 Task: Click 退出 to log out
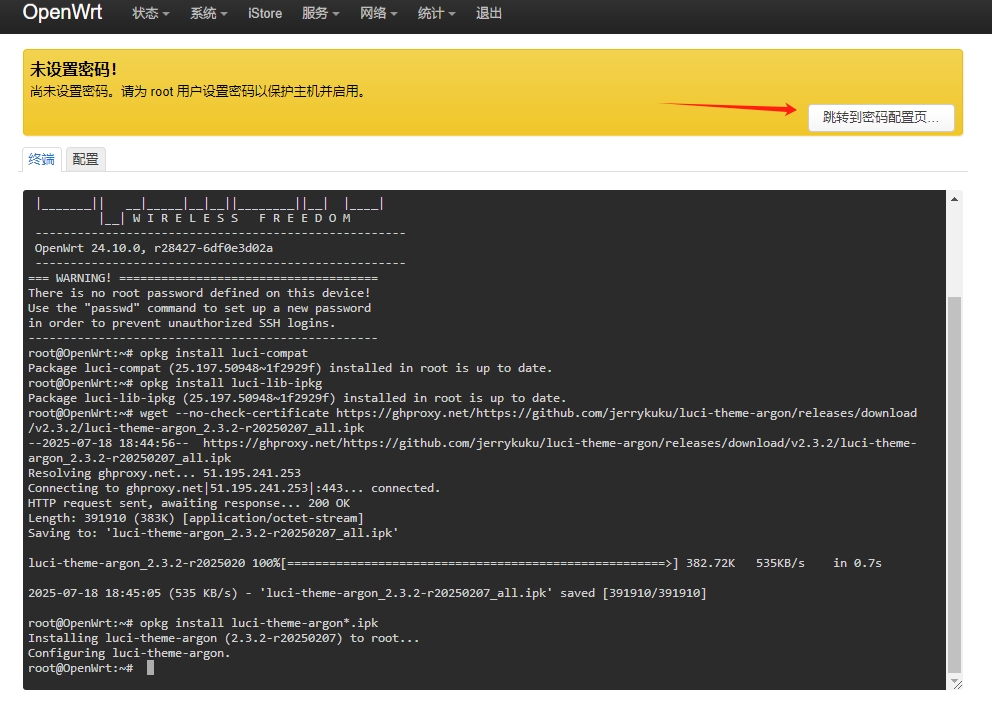[488, 13]
